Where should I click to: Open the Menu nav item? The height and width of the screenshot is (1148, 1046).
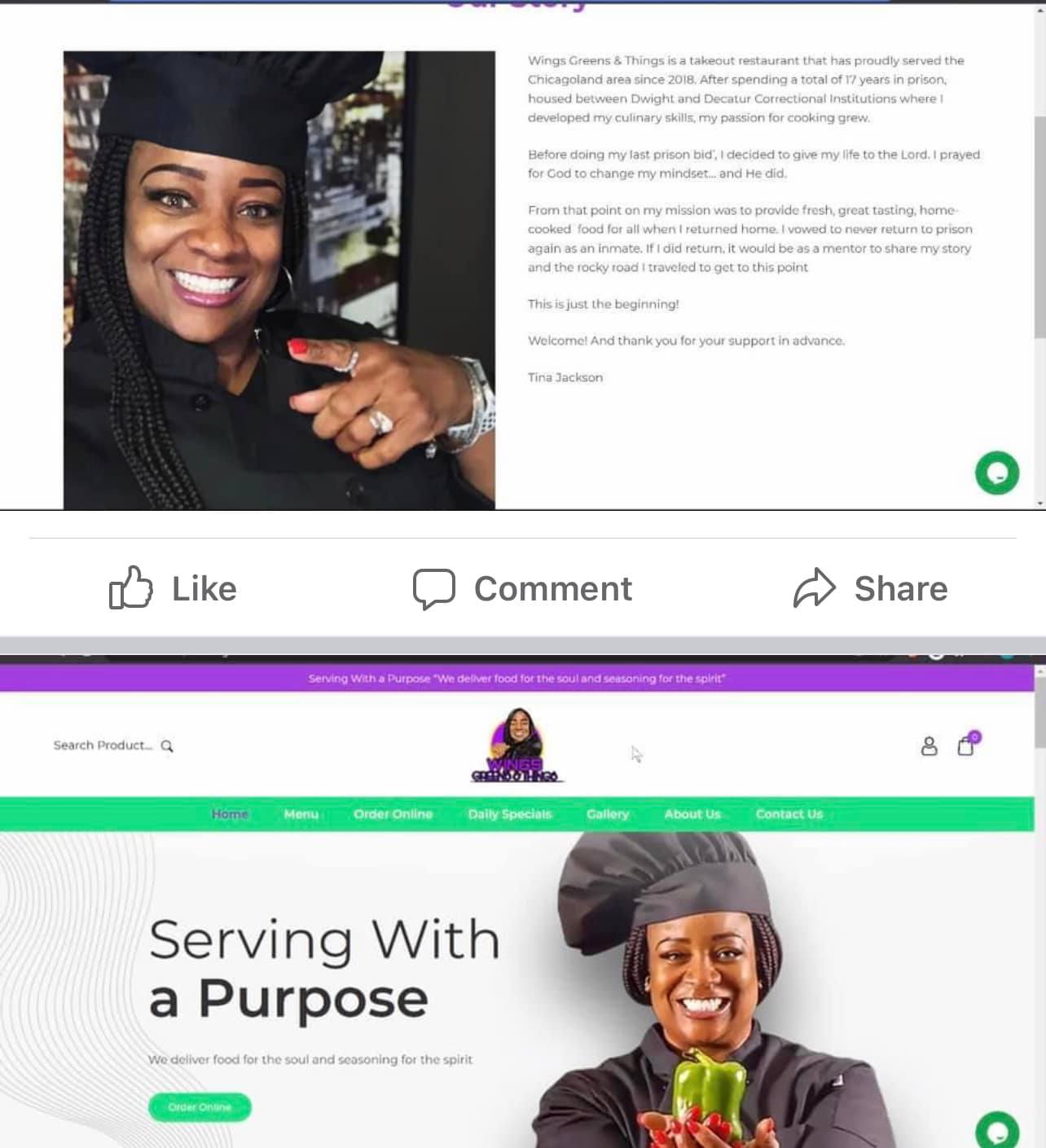pyautogui.click(x=301, y=814)
